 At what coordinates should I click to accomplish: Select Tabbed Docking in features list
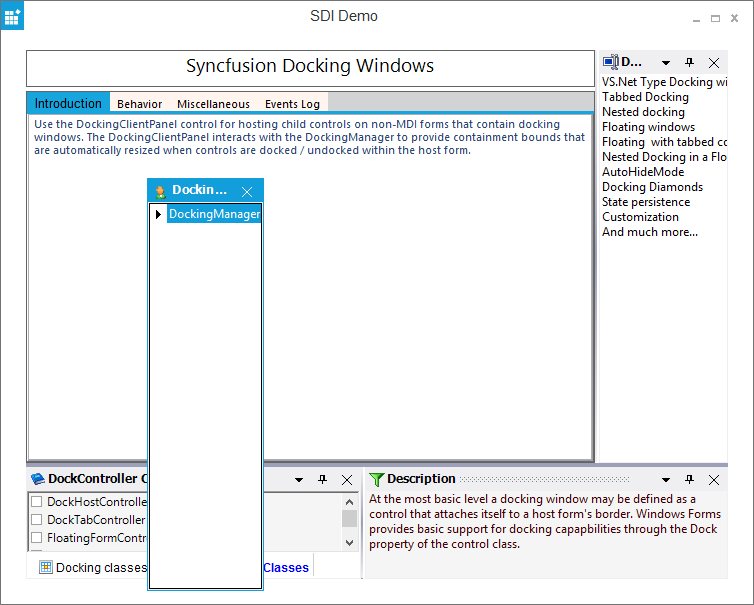tap(645, 97)
